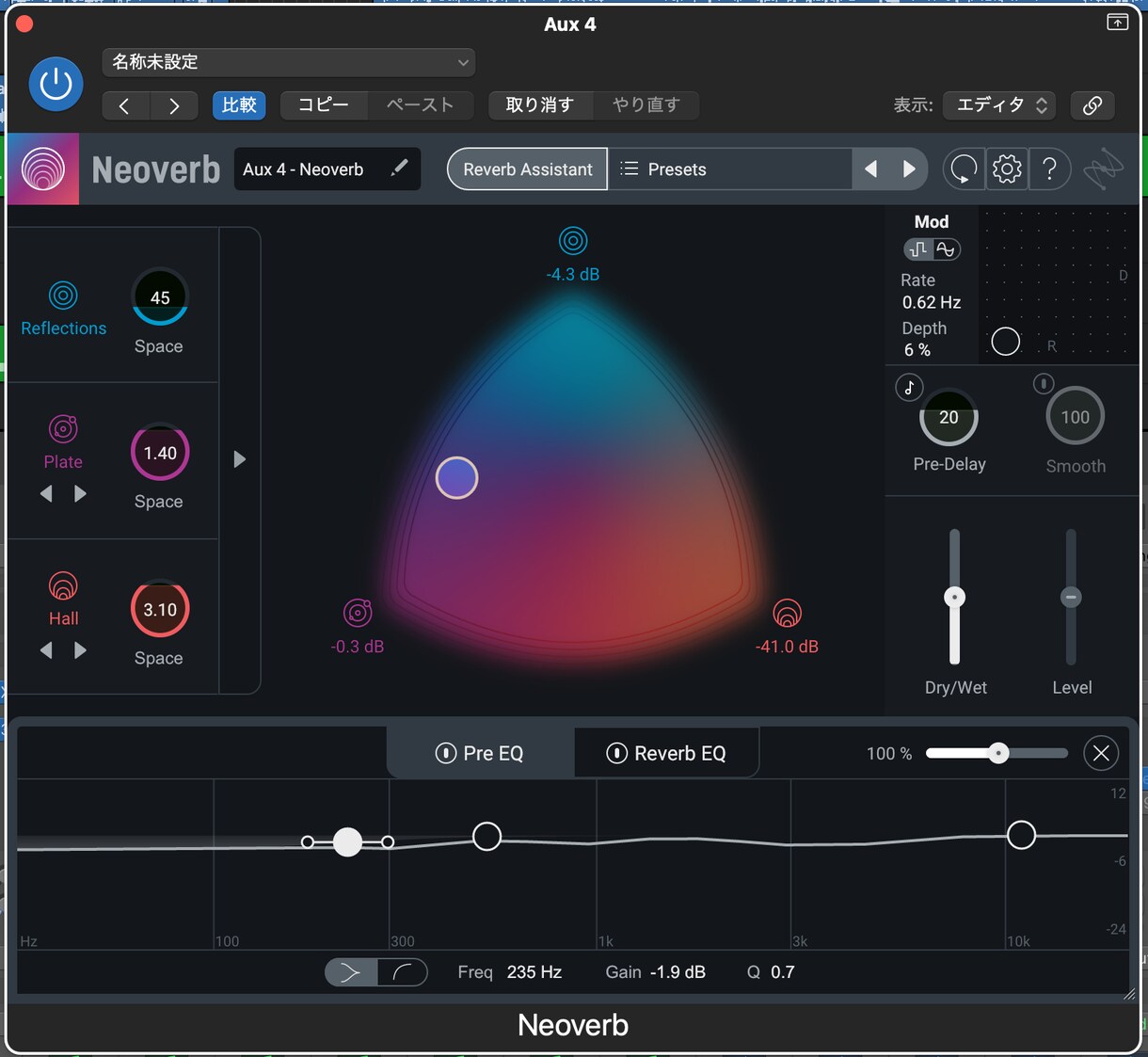
Task: Select the random step modulation shape
Action: point(918,248)
